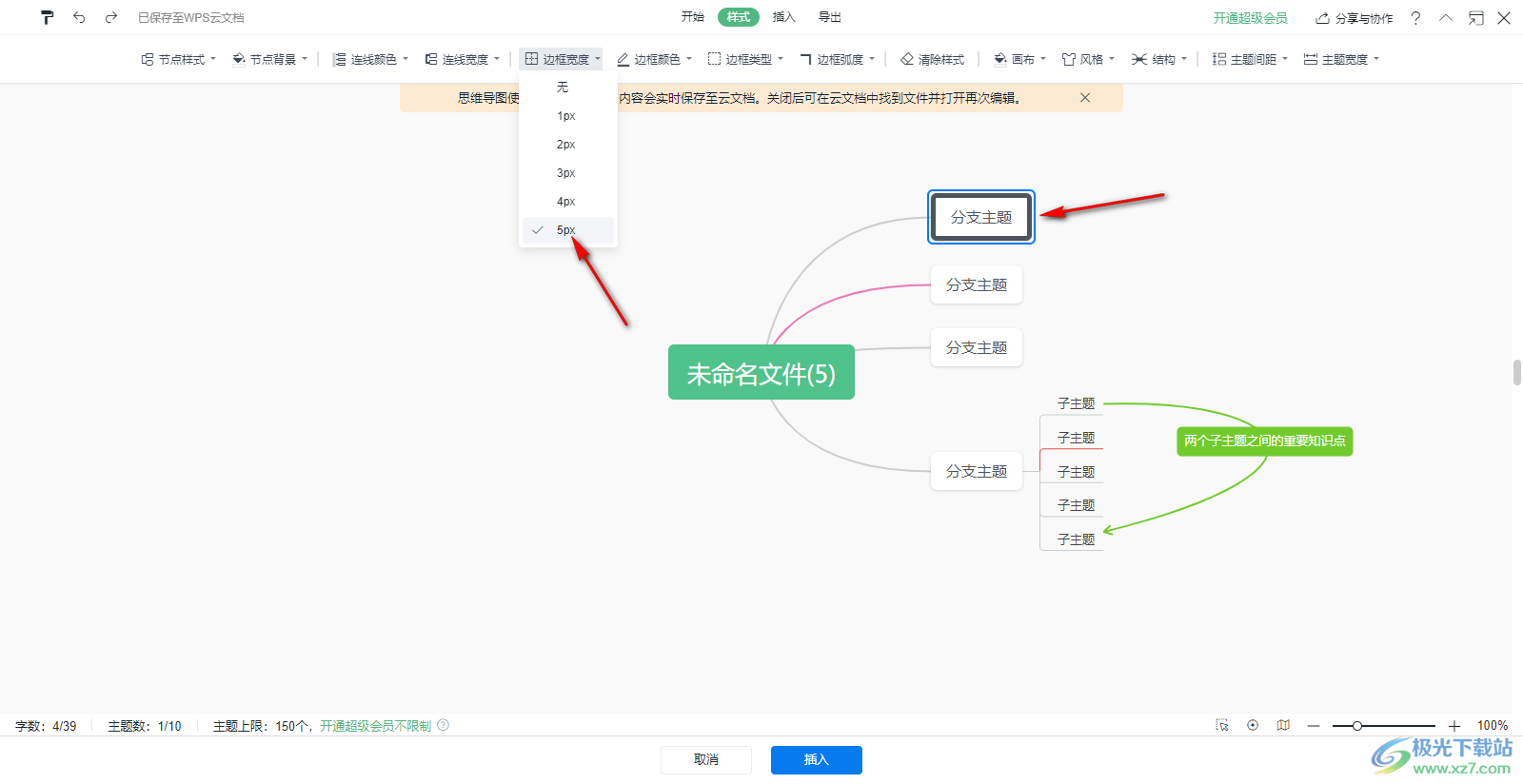Screen dimensions: 1523x784
Task: Open Canvas dropdown
Action: [x=1019, y=59]
